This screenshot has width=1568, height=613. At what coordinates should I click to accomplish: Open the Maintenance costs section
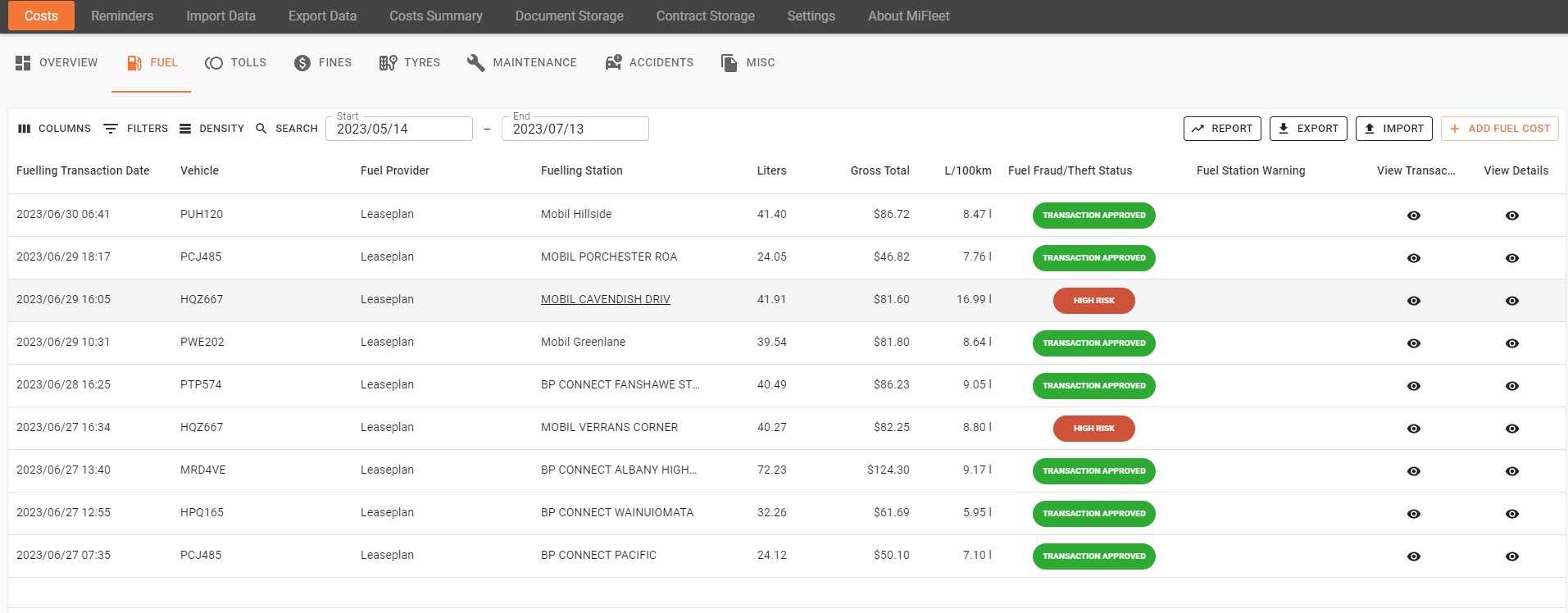pos(522,63)
